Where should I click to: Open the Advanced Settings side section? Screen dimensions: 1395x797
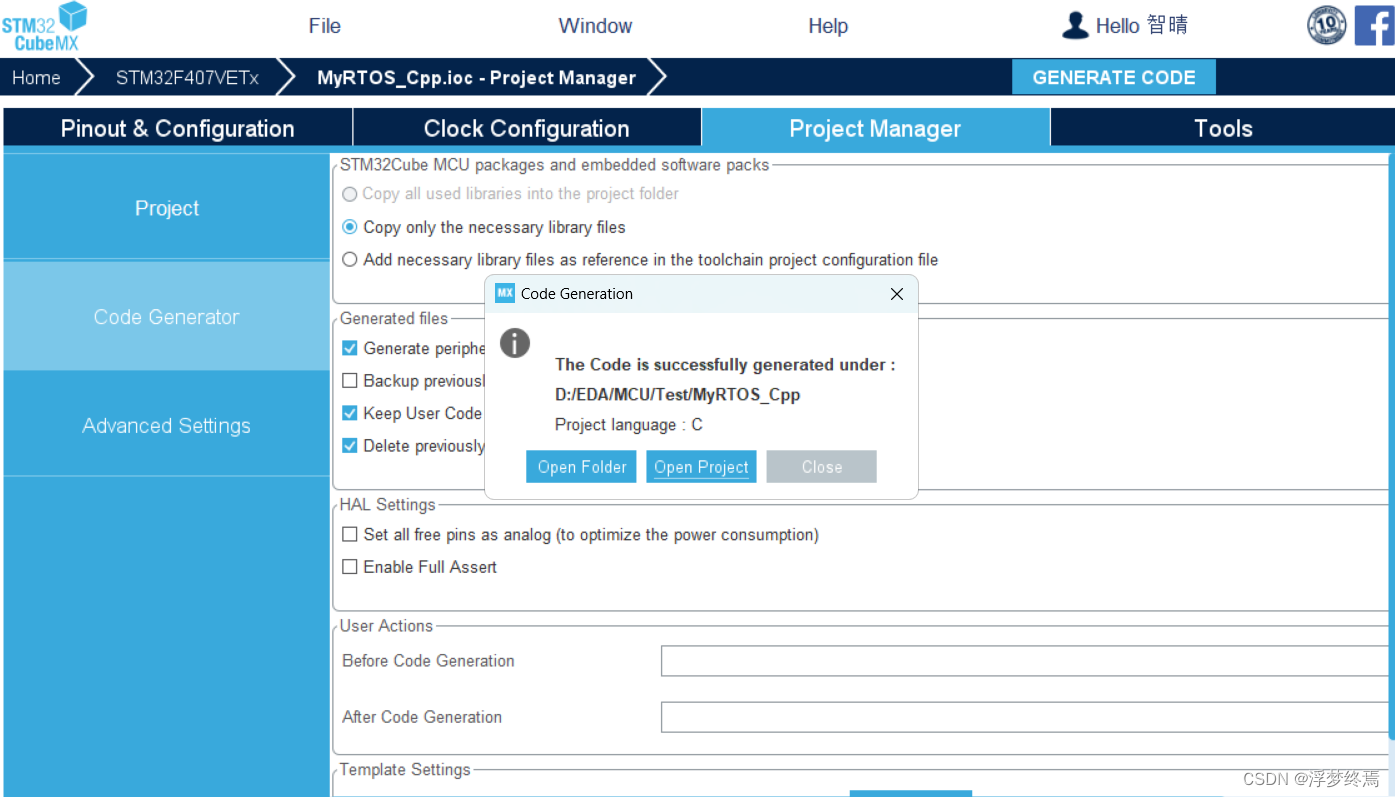pos(167,426)
